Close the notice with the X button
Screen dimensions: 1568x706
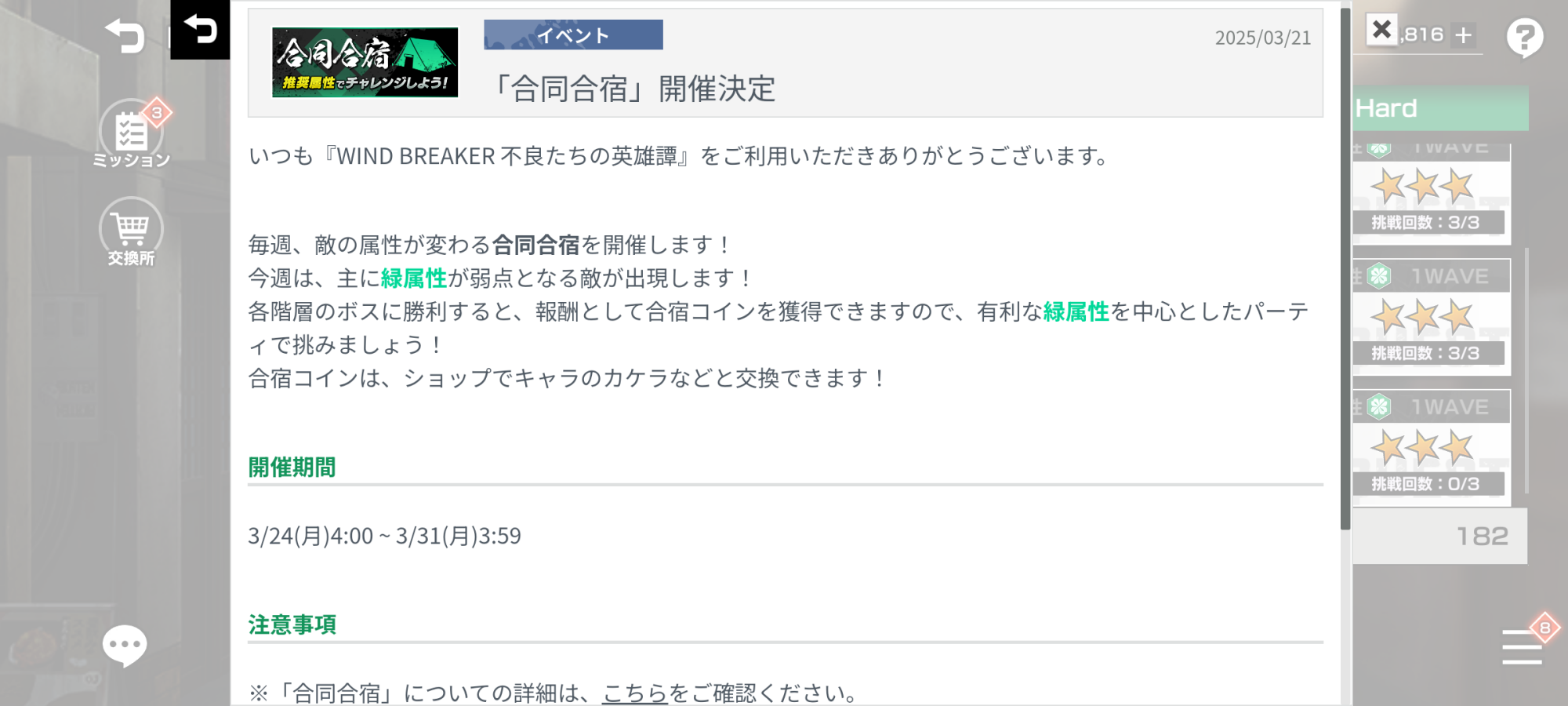[x=1381, y=30]
